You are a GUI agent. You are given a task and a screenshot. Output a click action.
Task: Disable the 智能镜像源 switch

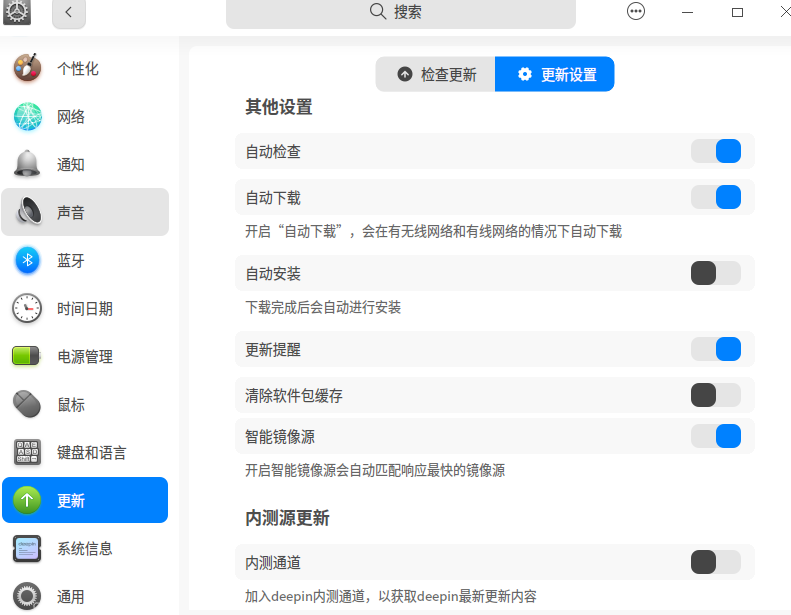716,436
